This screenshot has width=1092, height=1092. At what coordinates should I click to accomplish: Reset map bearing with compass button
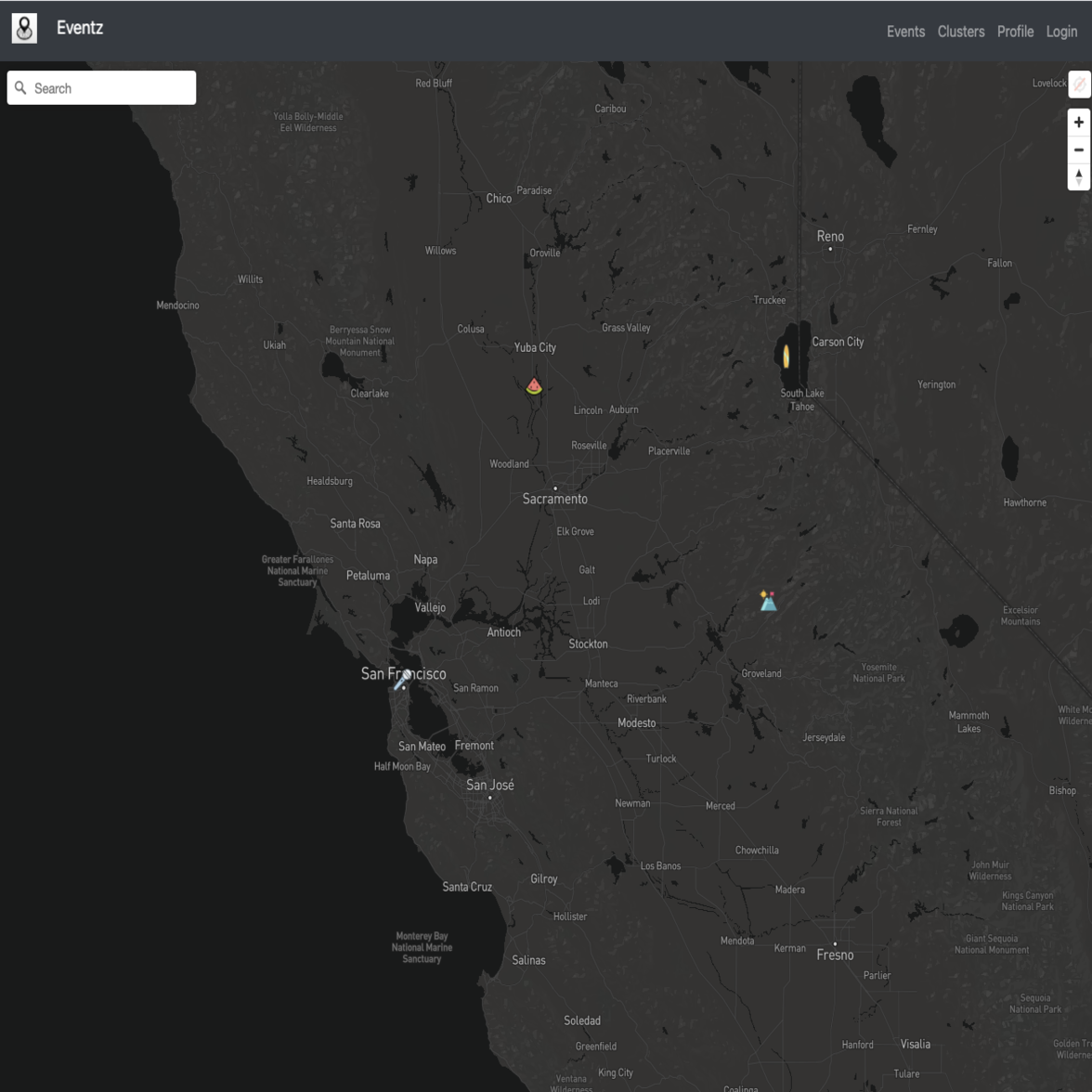tap(1079, 176)
